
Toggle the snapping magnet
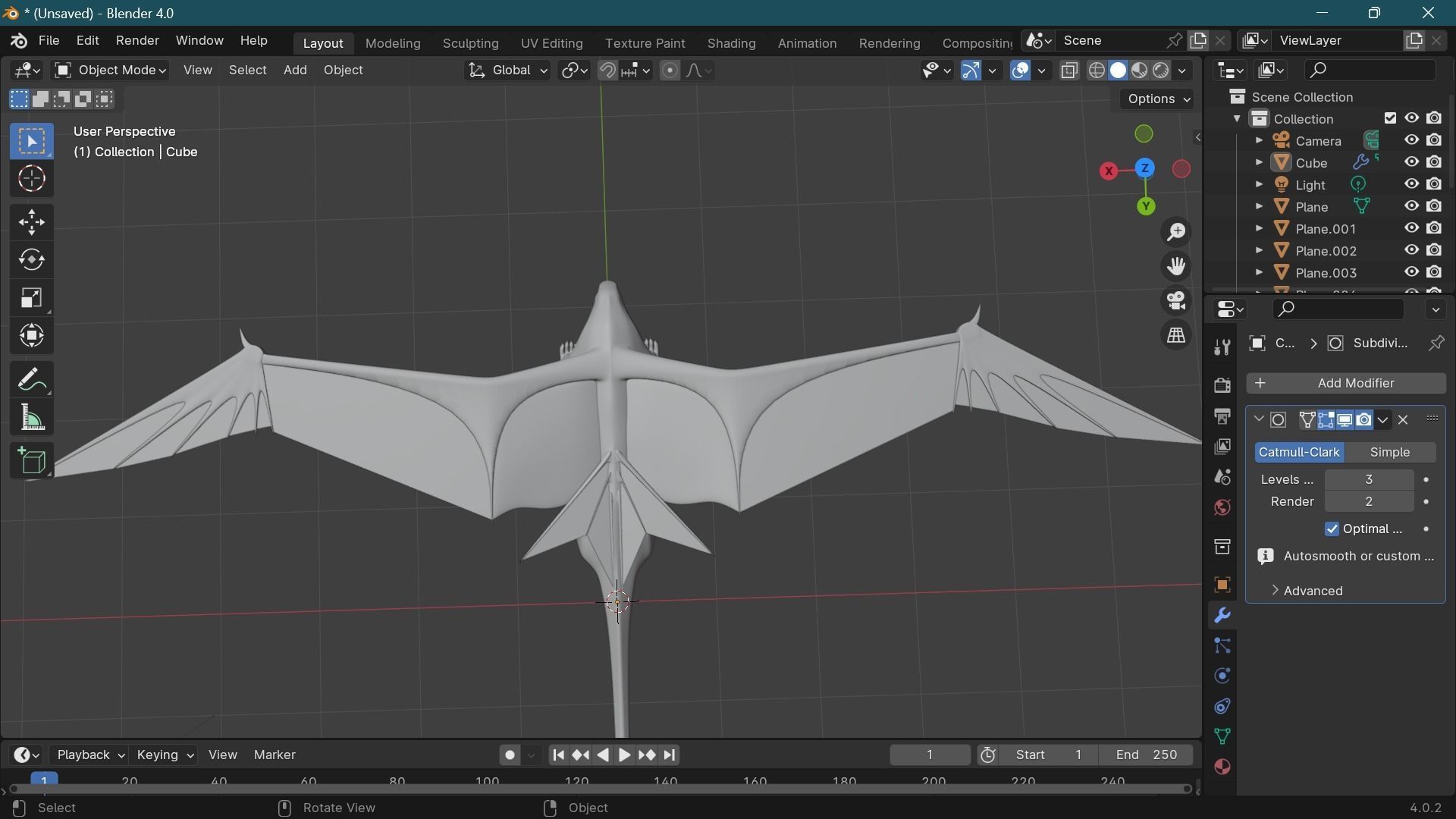[607, 71]
